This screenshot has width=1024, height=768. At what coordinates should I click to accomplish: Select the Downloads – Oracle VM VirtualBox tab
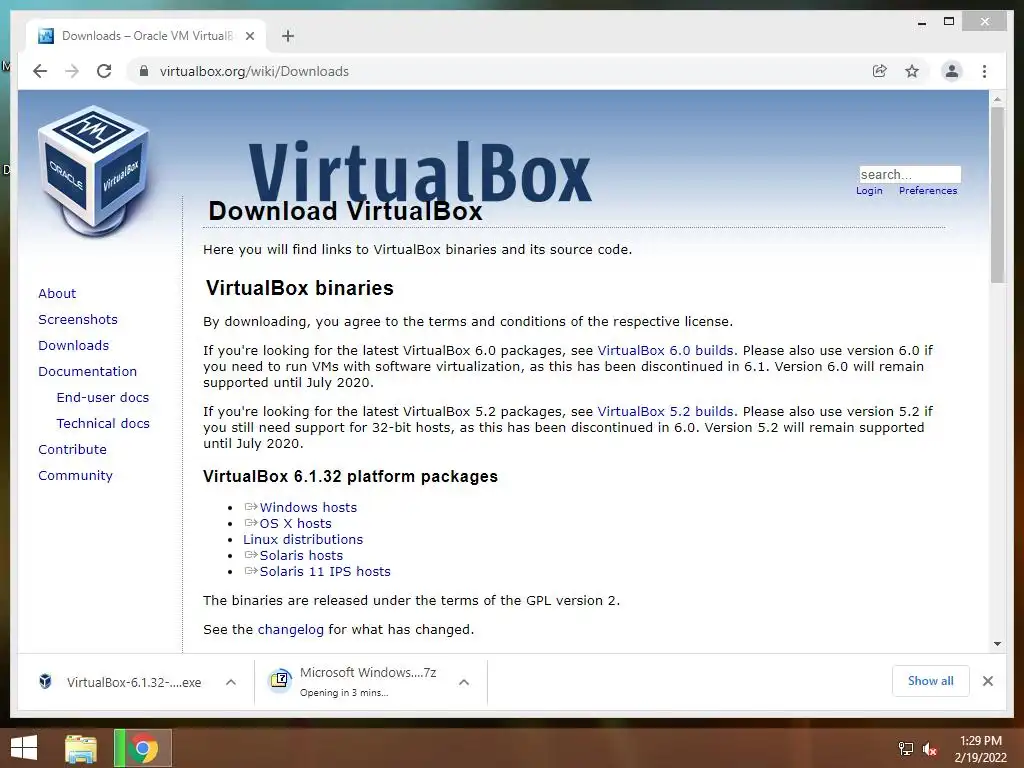(x=146, y=36)
